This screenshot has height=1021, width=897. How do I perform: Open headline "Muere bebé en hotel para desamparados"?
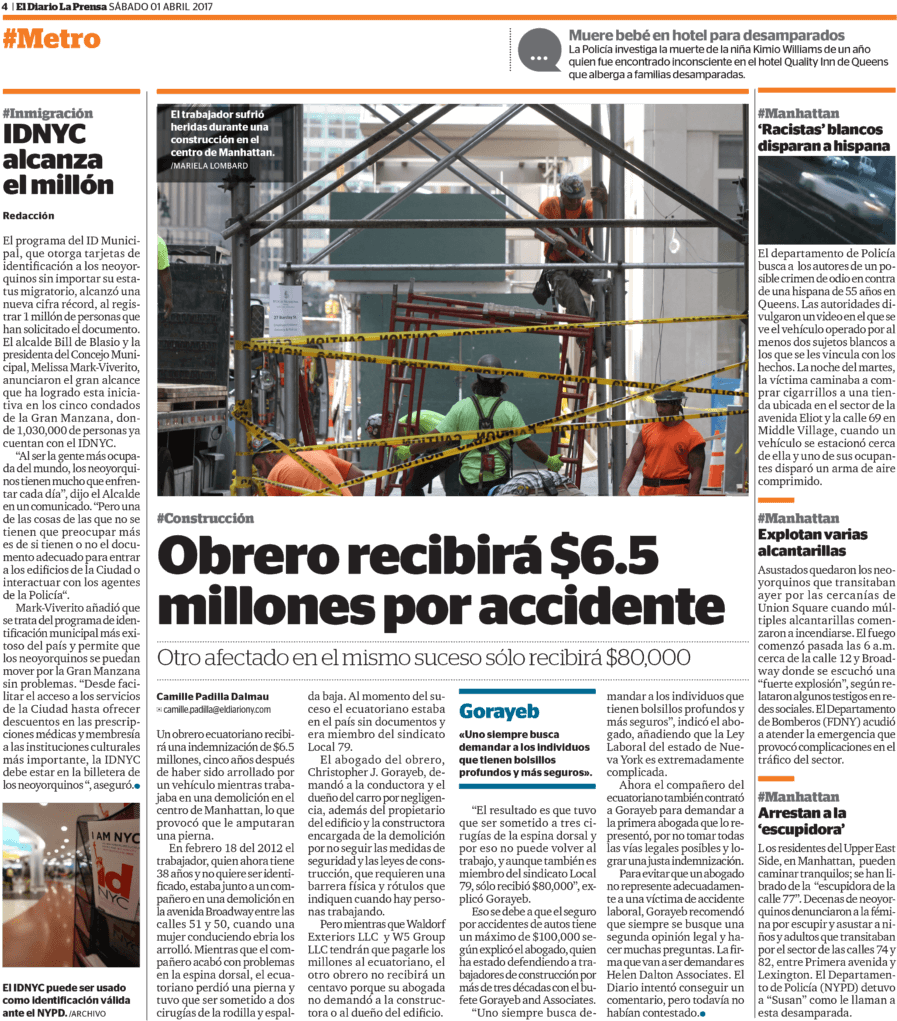(x=706, y=35)
